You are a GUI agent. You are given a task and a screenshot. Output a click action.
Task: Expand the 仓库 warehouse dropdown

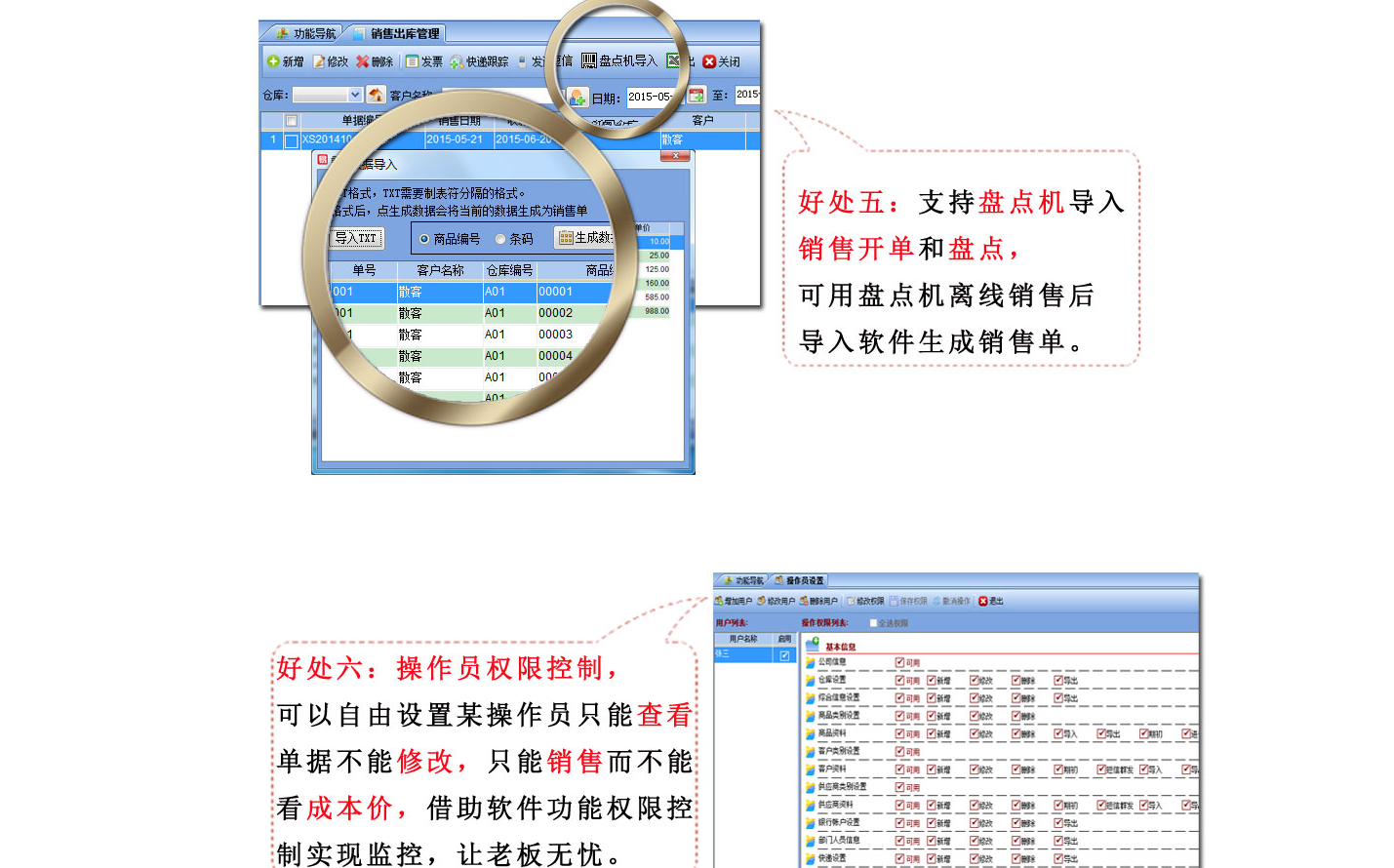[x=355, y=95]
